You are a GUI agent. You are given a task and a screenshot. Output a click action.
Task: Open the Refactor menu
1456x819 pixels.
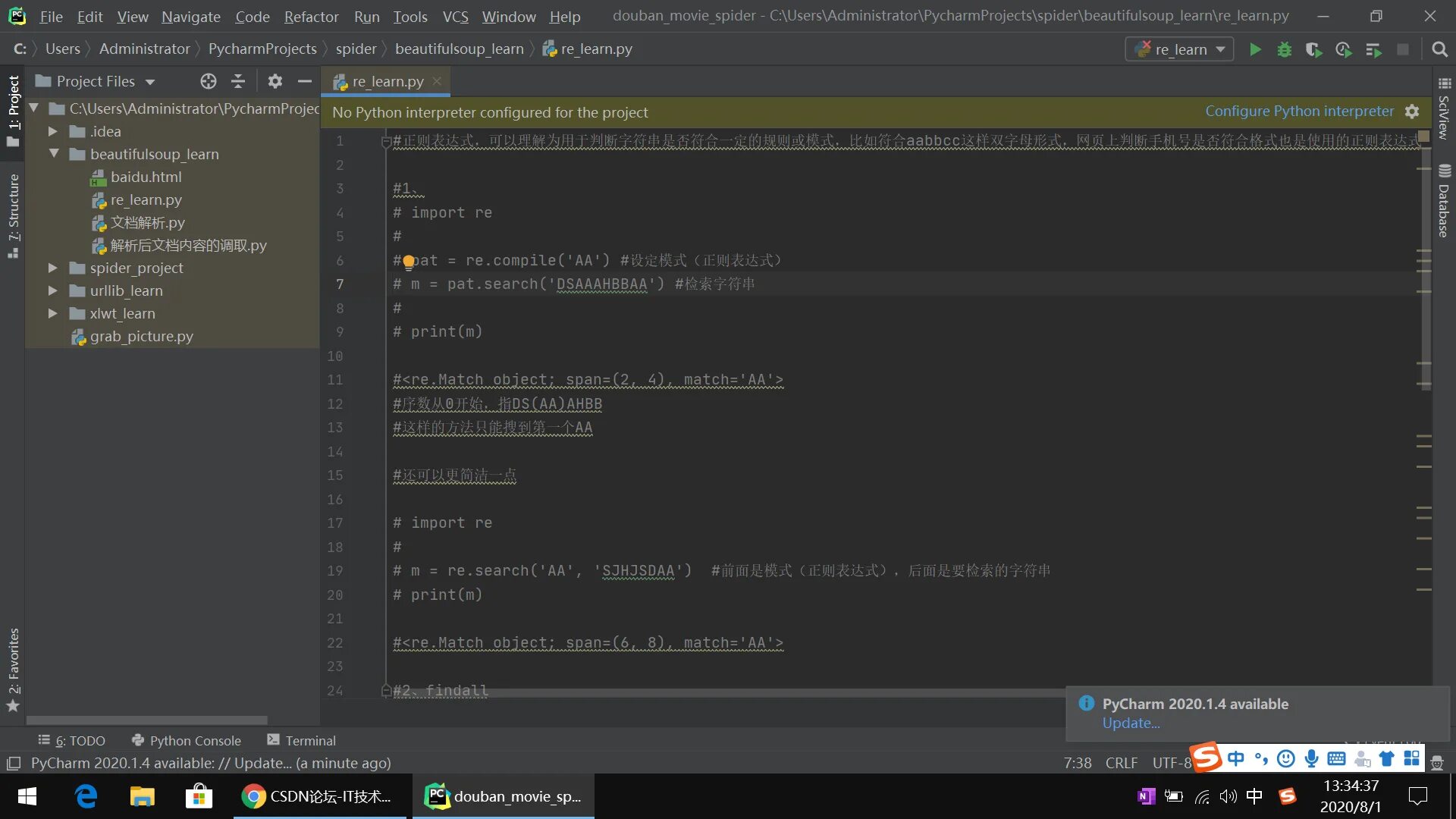311,17
